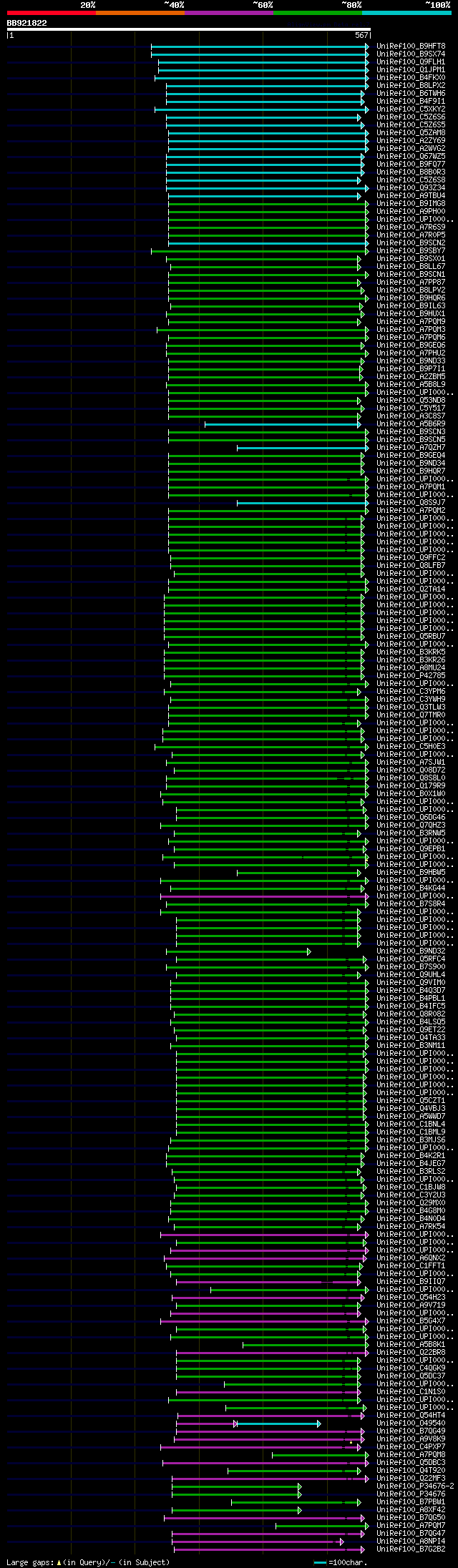Select the UniRef100_A9TBU4 entry
The width and height of the screenshot is (458, 1568).
click(x=411, y=195)
